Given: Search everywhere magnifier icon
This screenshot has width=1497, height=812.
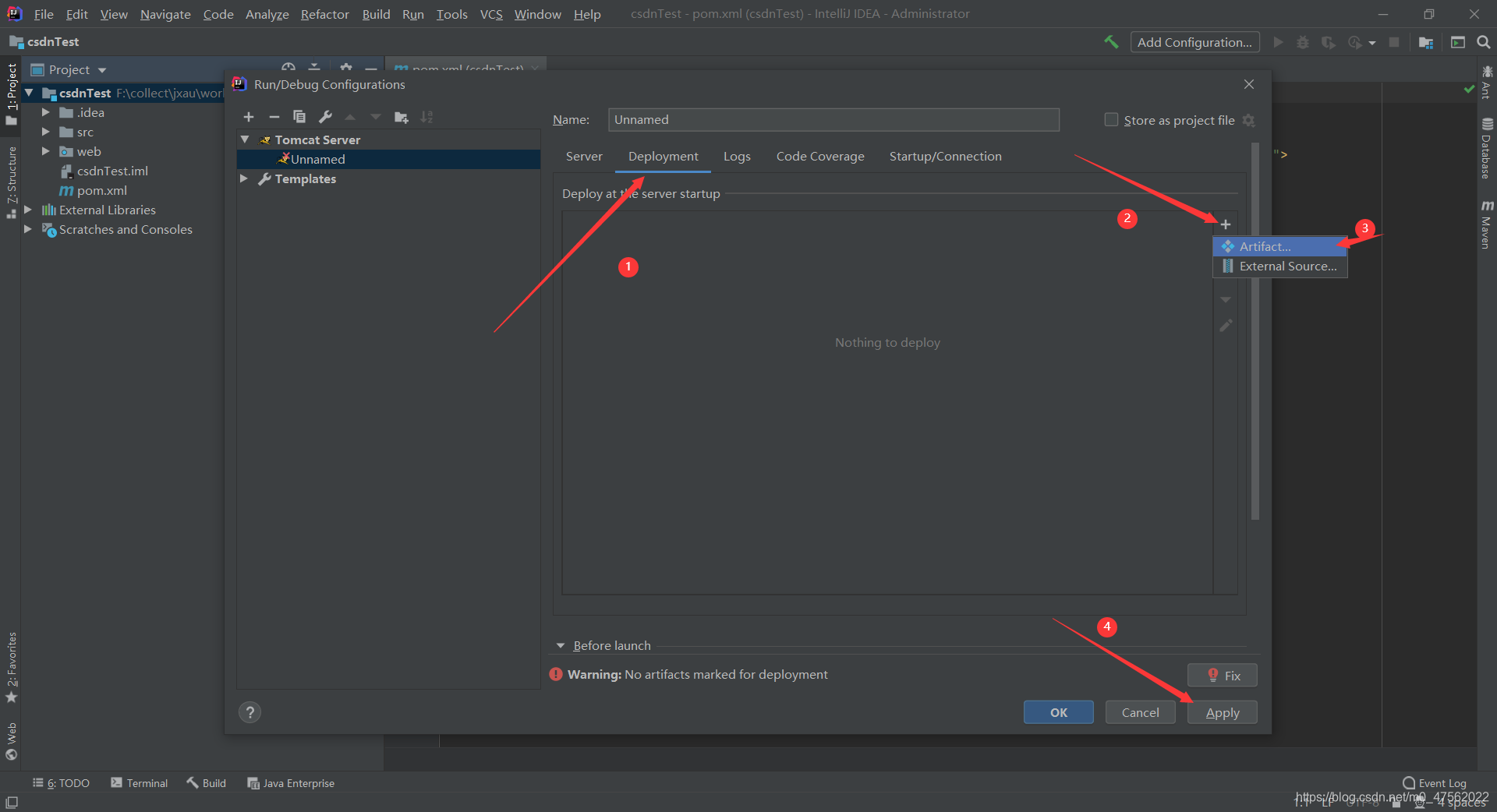Looking at the screenshot, I should point(1483,42).
